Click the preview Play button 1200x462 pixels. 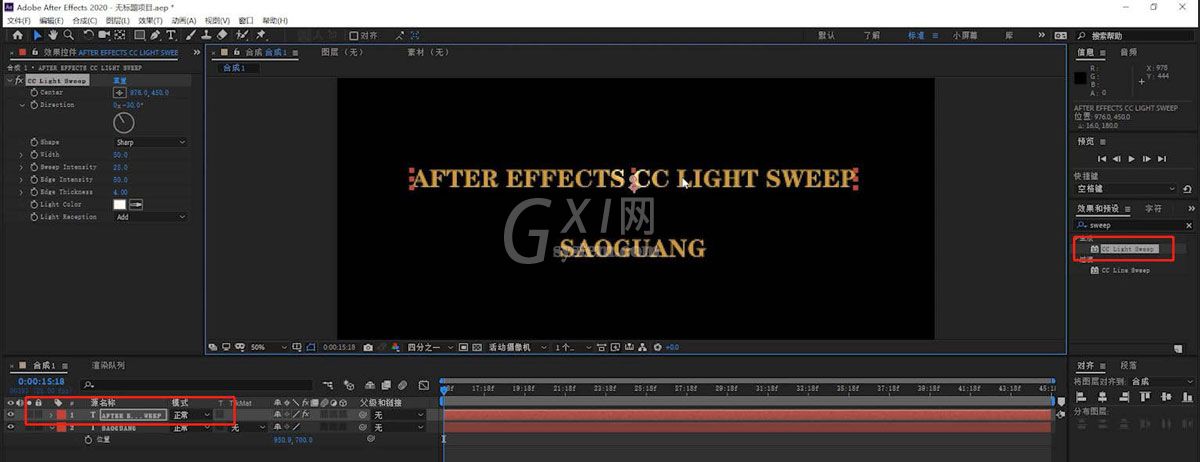[x=1131, y=158]
